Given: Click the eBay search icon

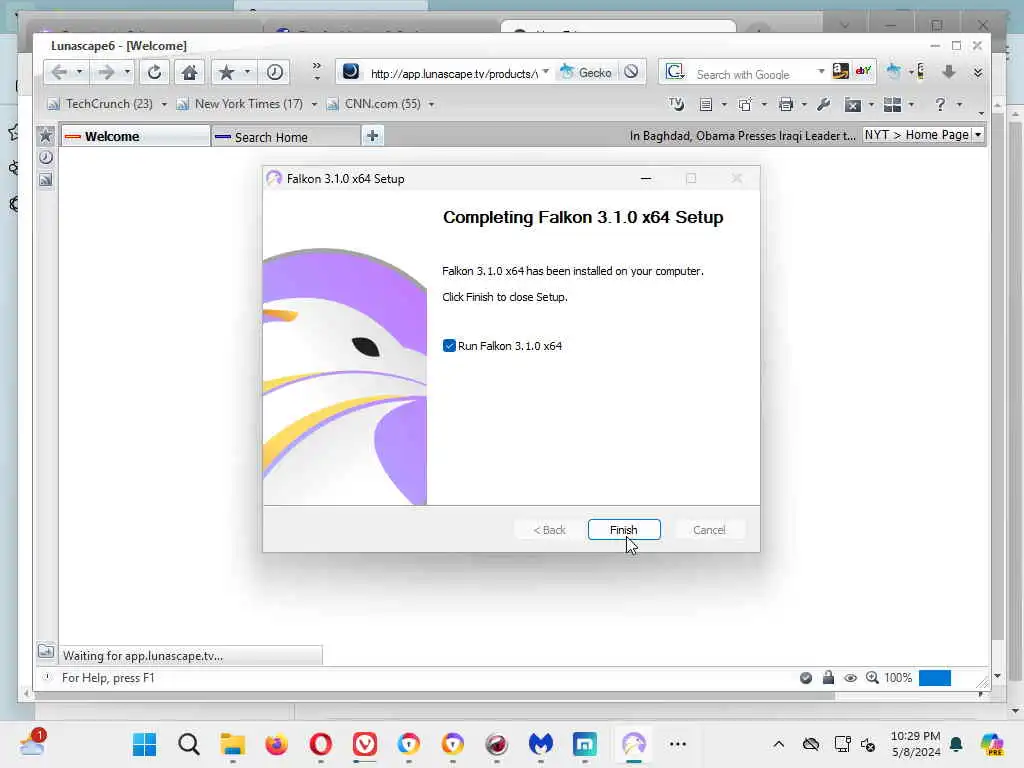Looking at the screenshot, I should [863, 71].
